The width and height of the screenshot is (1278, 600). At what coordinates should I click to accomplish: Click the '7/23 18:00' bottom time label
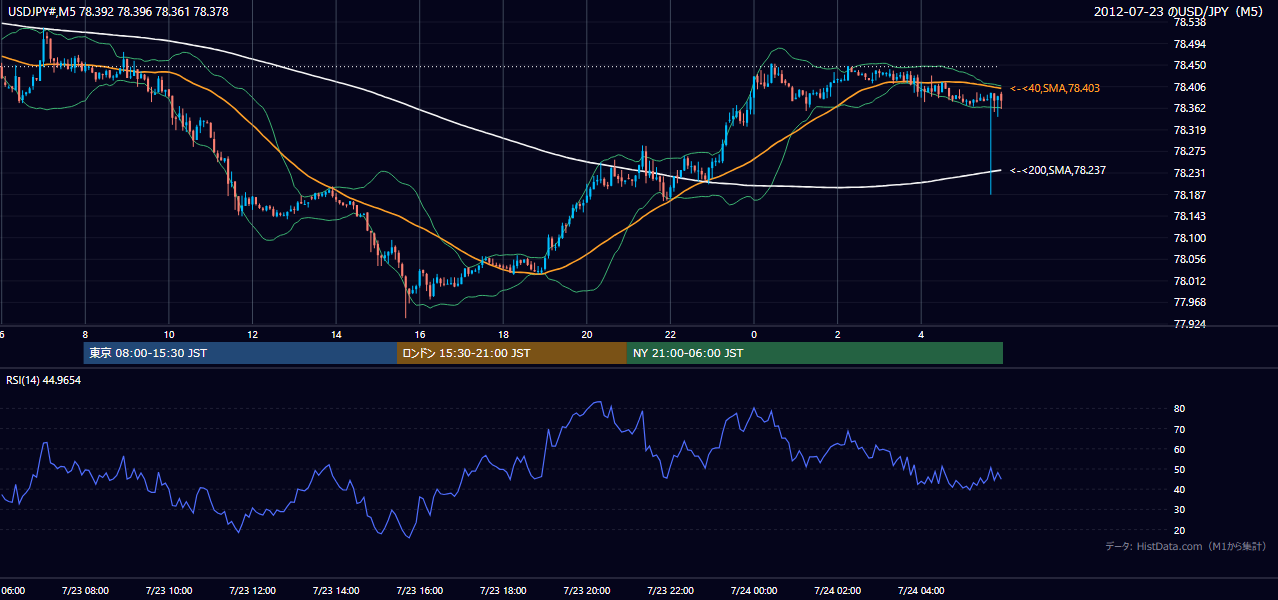coord(503,590)
